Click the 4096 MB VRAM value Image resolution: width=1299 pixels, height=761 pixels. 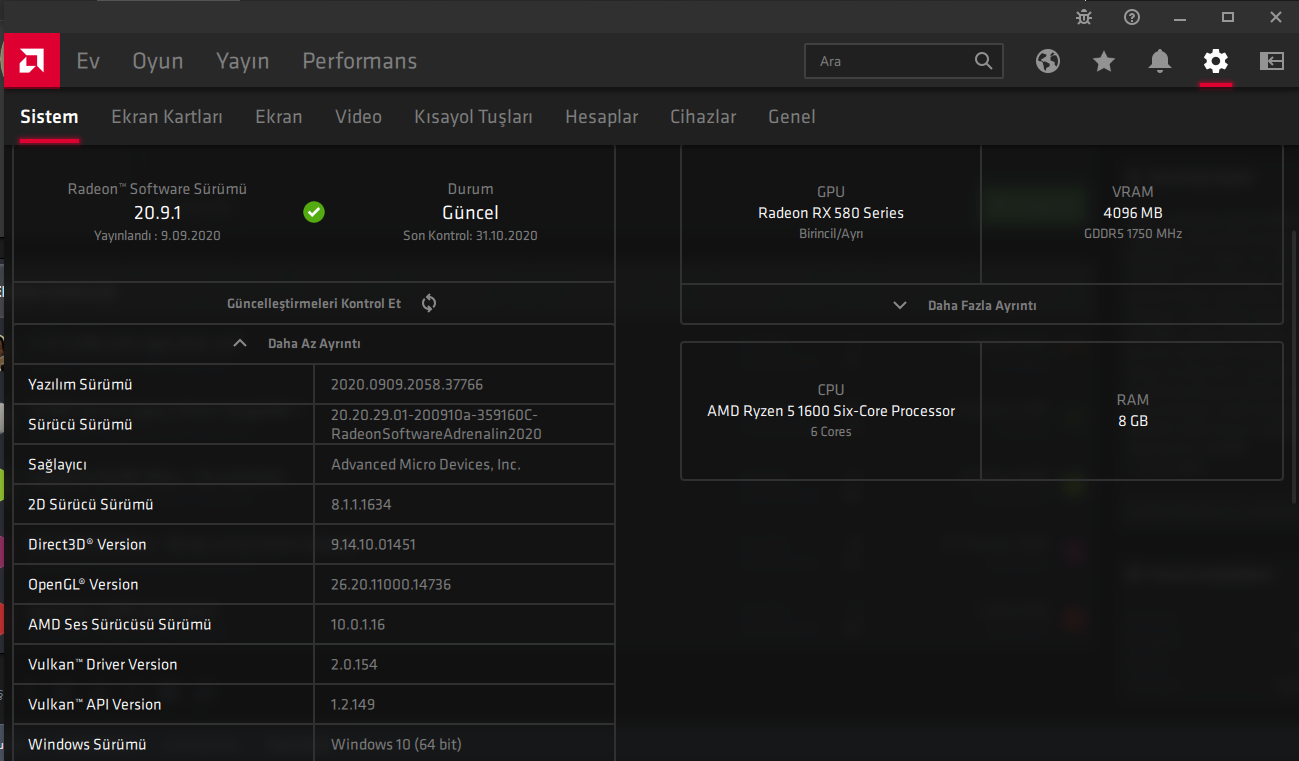pyautogui.click(x=1133, y=213)
